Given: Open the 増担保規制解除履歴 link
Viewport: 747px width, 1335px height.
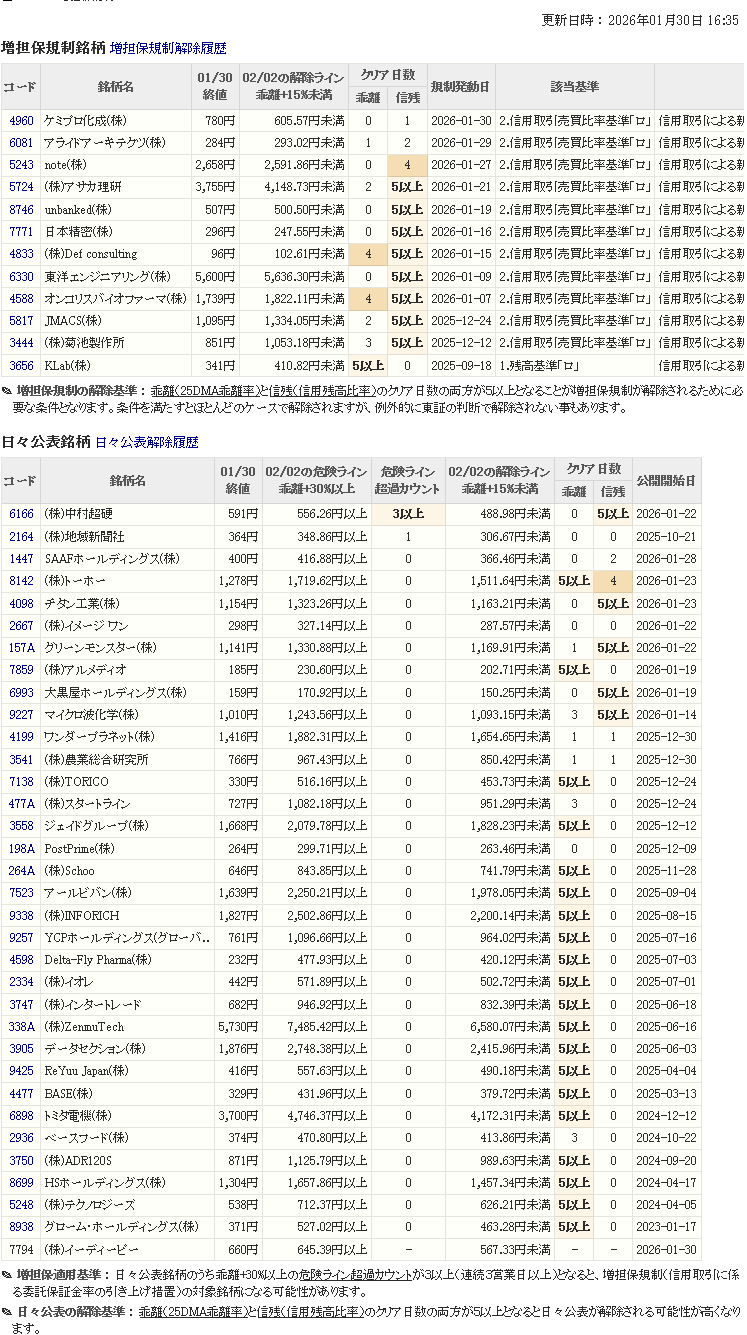Looking at the screenshot, I should (x=168, y=48).
